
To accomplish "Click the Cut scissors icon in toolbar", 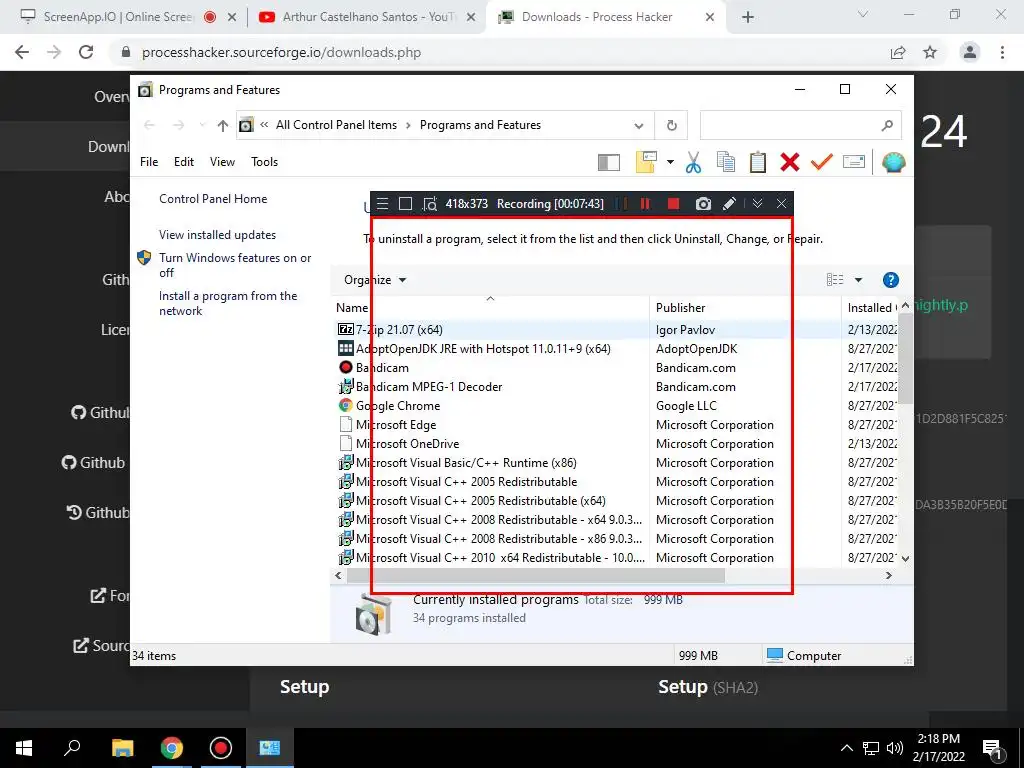I will pos(694,162).
